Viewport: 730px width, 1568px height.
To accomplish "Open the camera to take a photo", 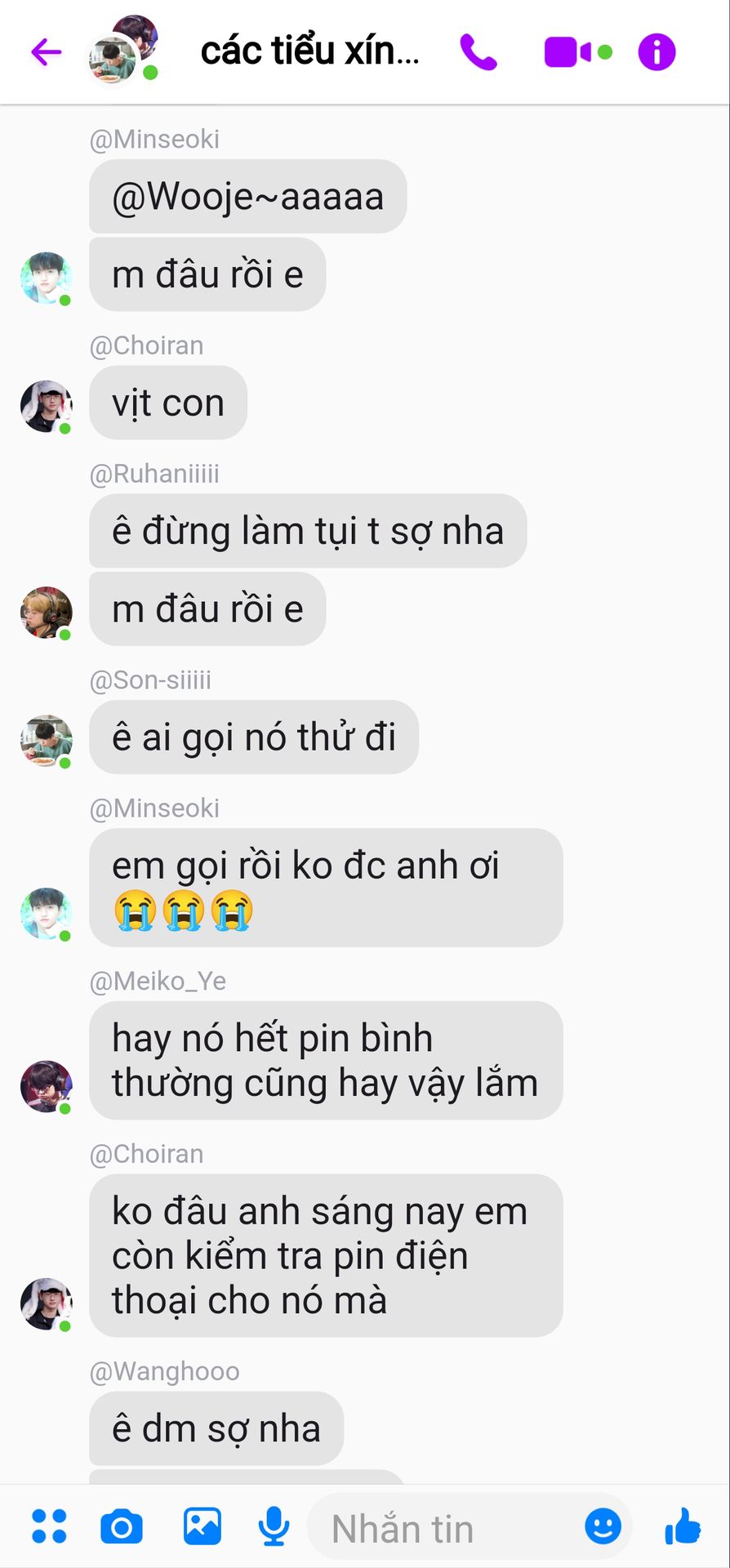I will (122, 1526).
